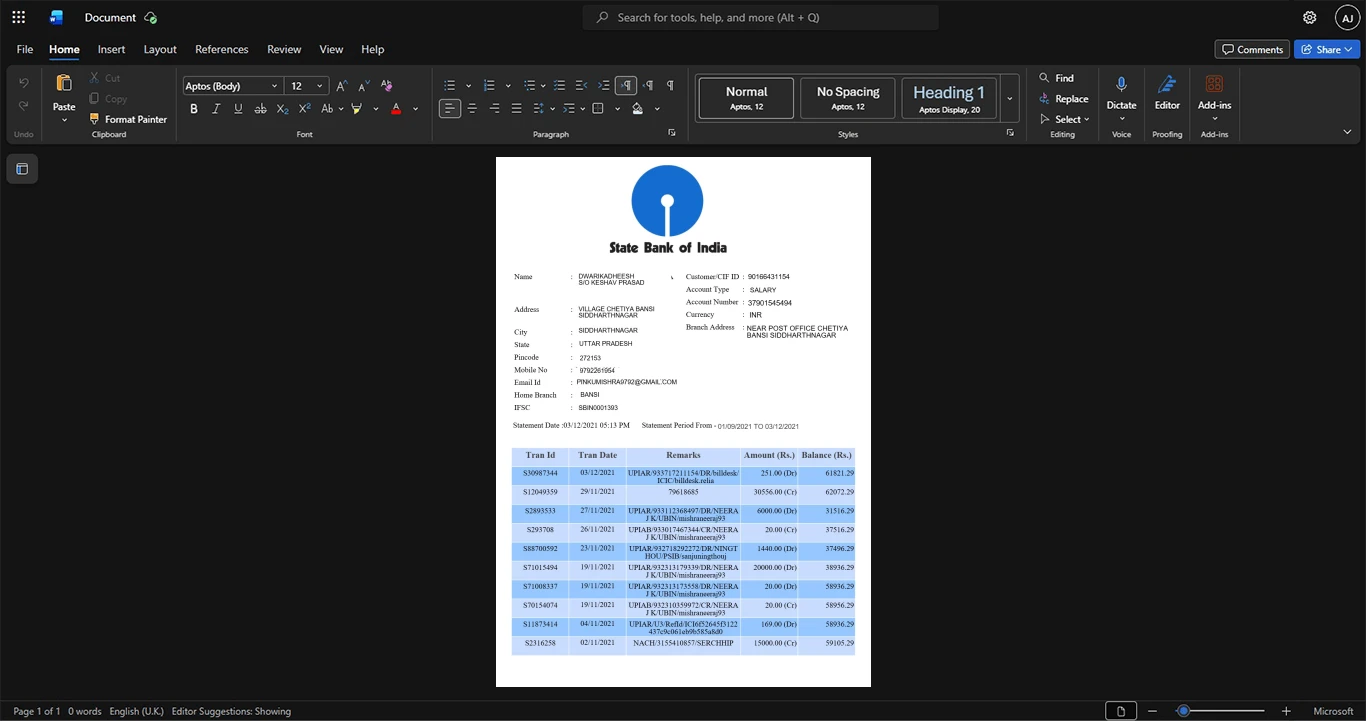Switch to the View tab

[331, 49]
